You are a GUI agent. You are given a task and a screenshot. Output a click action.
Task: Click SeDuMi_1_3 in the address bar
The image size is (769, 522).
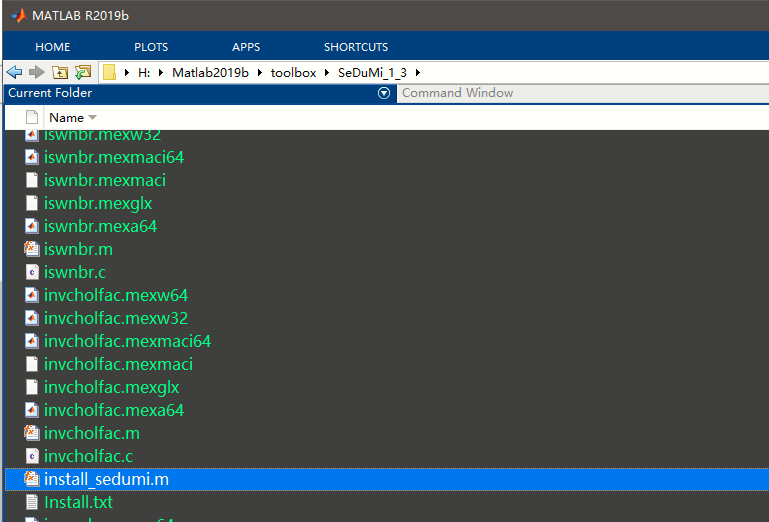click(372, 73)
